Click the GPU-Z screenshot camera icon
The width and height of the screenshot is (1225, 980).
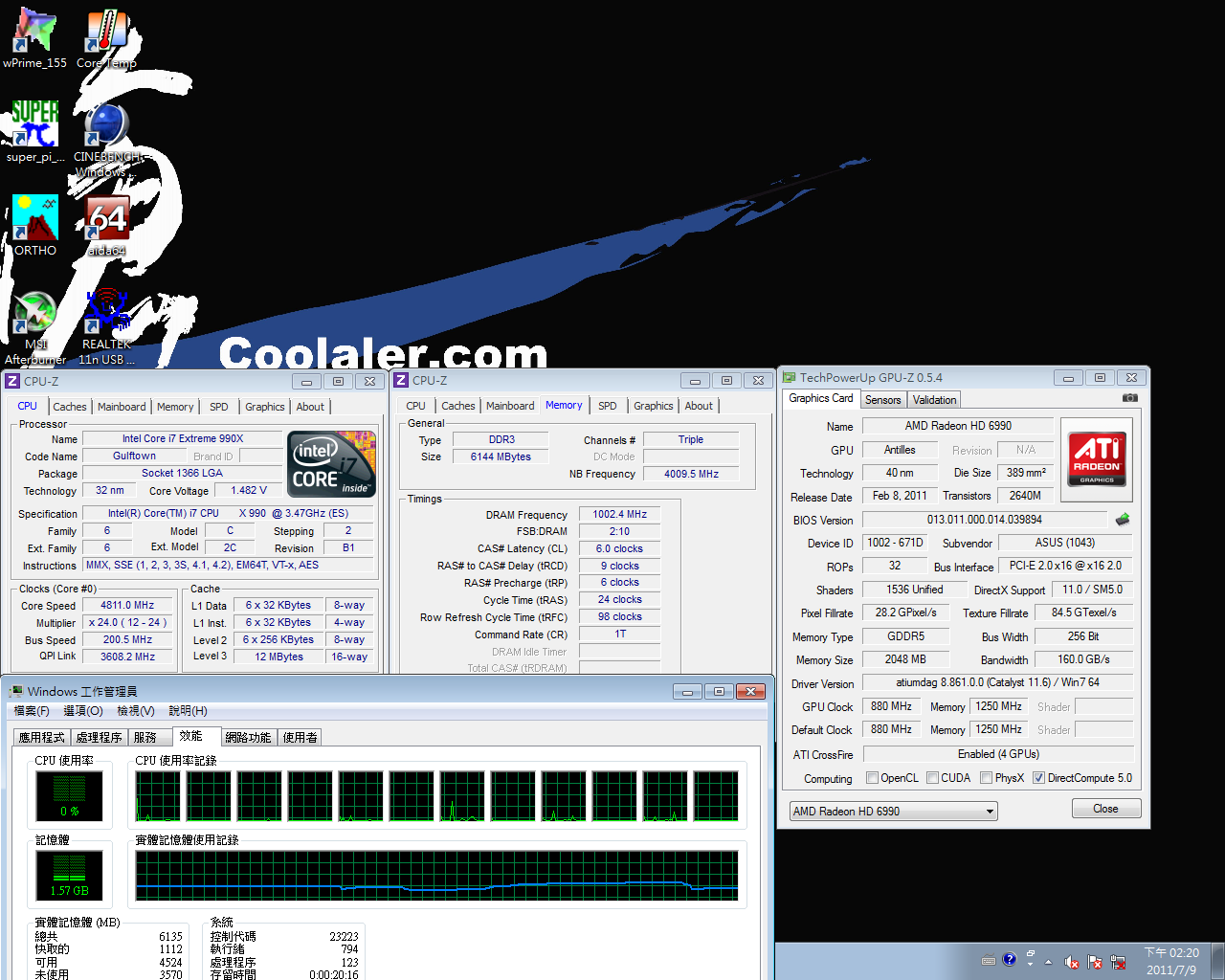tap(1130, 398)
